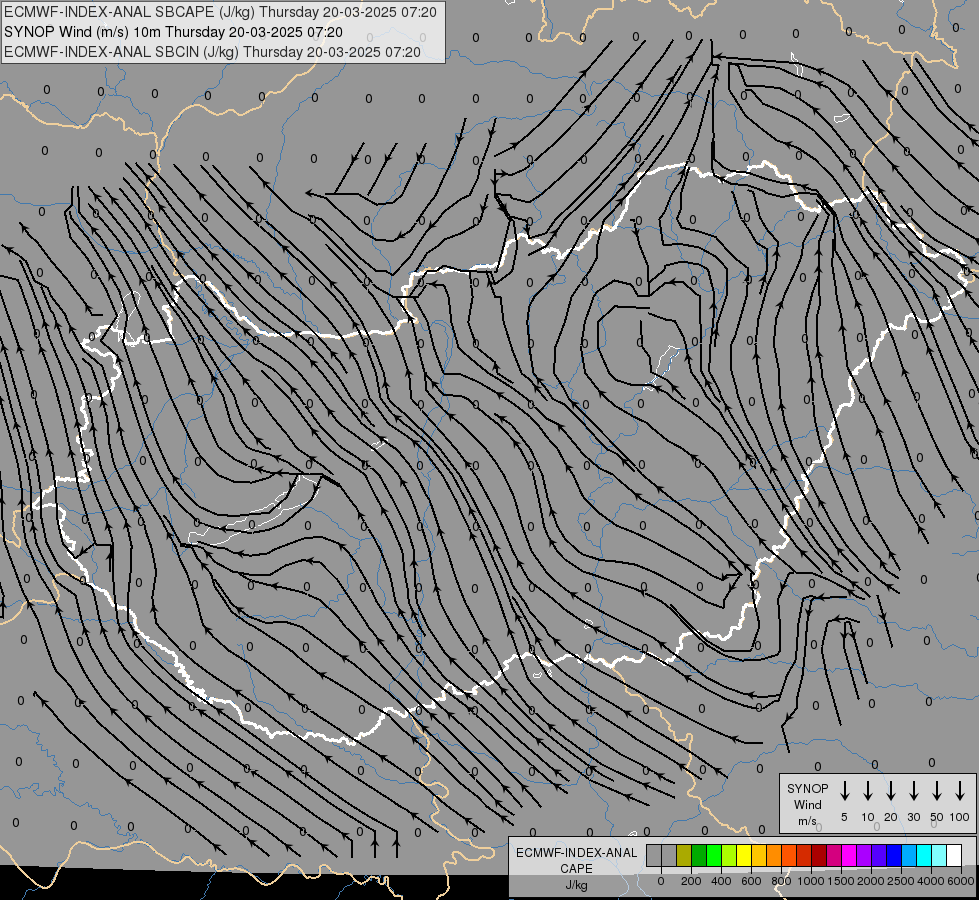The image size is (979, 900).
Task: Click the SBCAPE title line at top
Action: pos(220,12)
